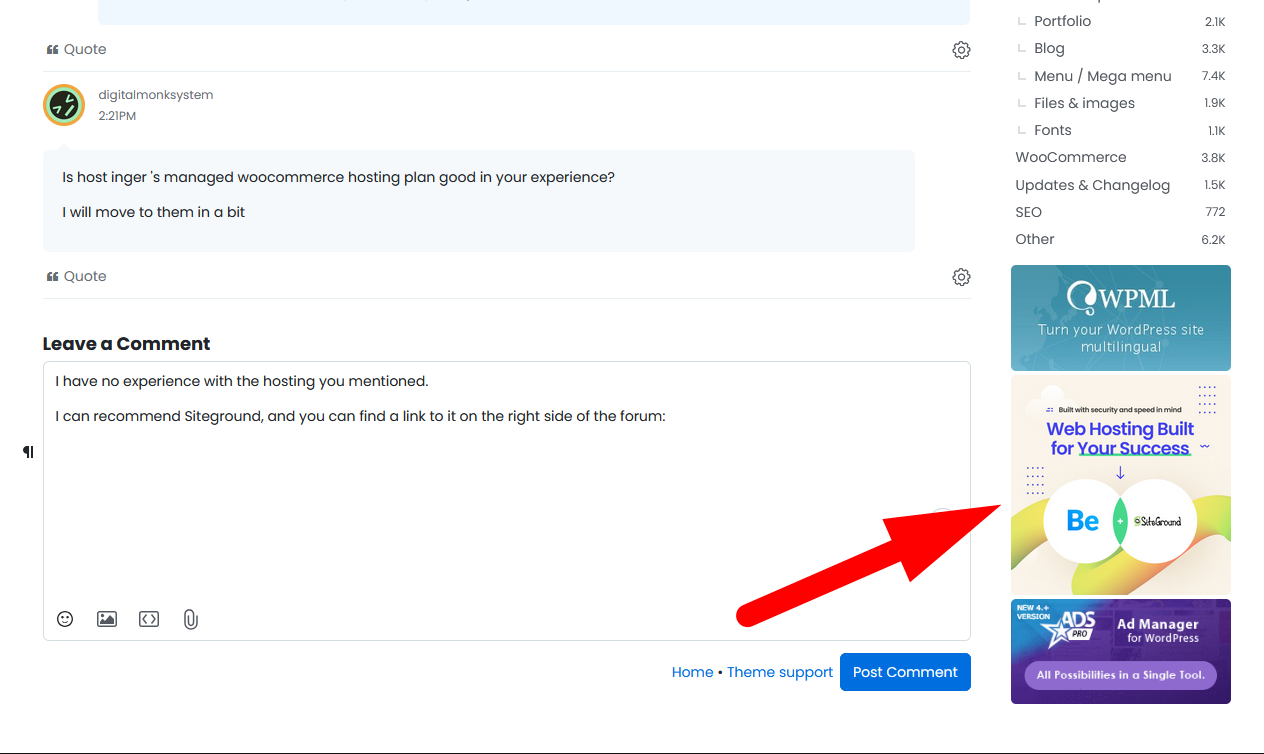The image size is (1264, 754).
Task: Go to the Home link
Action: click(x=692, y=672)
